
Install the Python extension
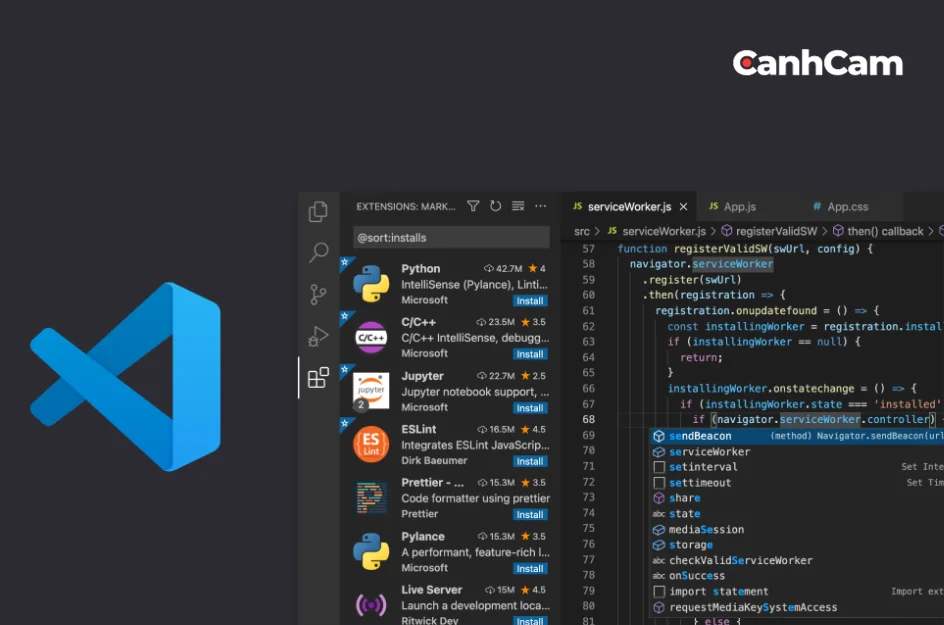[x=529, y=300]
